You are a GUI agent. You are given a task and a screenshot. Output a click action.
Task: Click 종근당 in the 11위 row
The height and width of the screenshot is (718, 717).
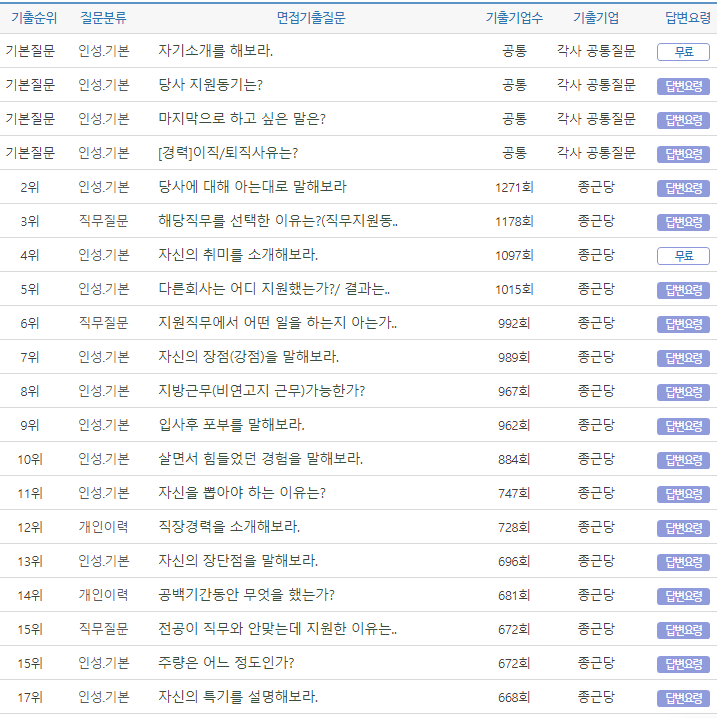(x=596, y=493)
